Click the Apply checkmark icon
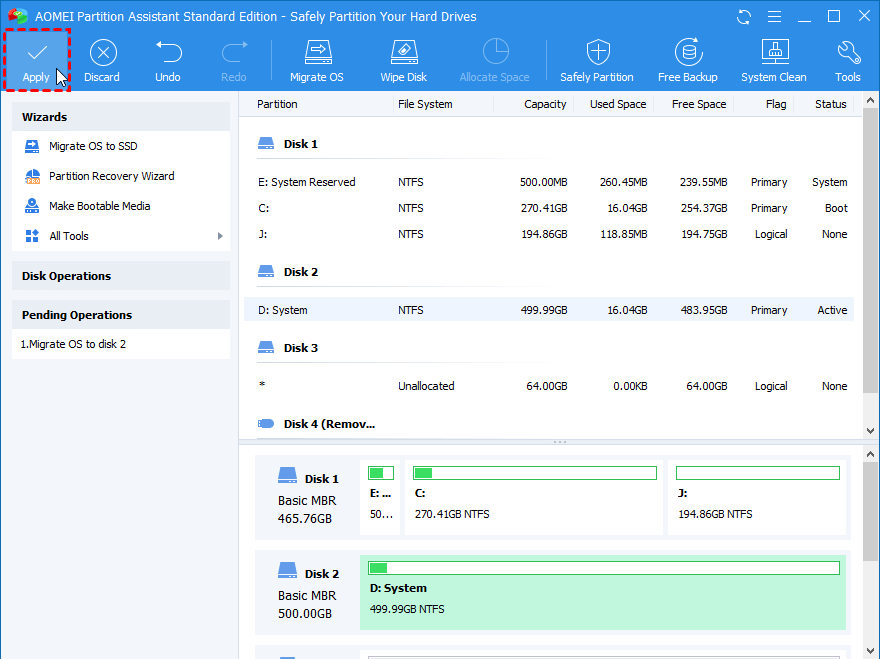Image resolution: width=880 pixels, height=659 pixels. [x=36, y=53]
